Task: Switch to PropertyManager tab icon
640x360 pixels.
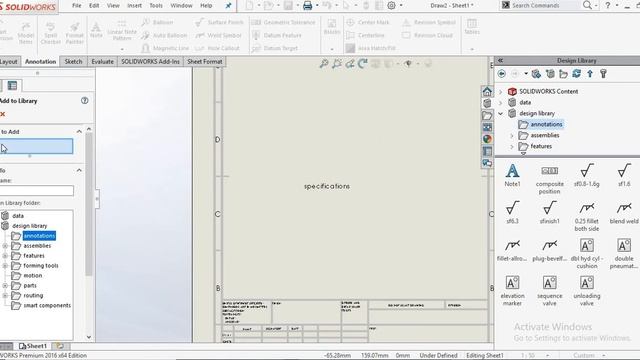Action: point(12,85)
